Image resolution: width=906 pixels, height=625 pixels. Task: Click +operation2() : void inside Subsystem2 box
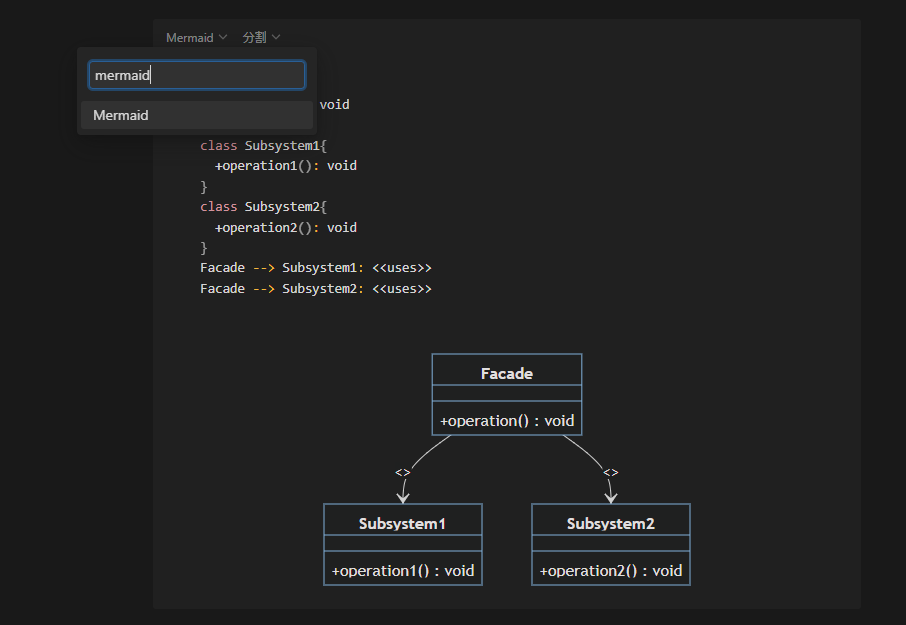tap(610, 568)
